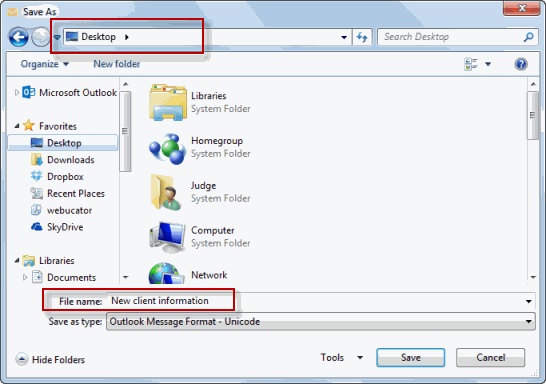Collapse the Favorites group

click(17, 126)
